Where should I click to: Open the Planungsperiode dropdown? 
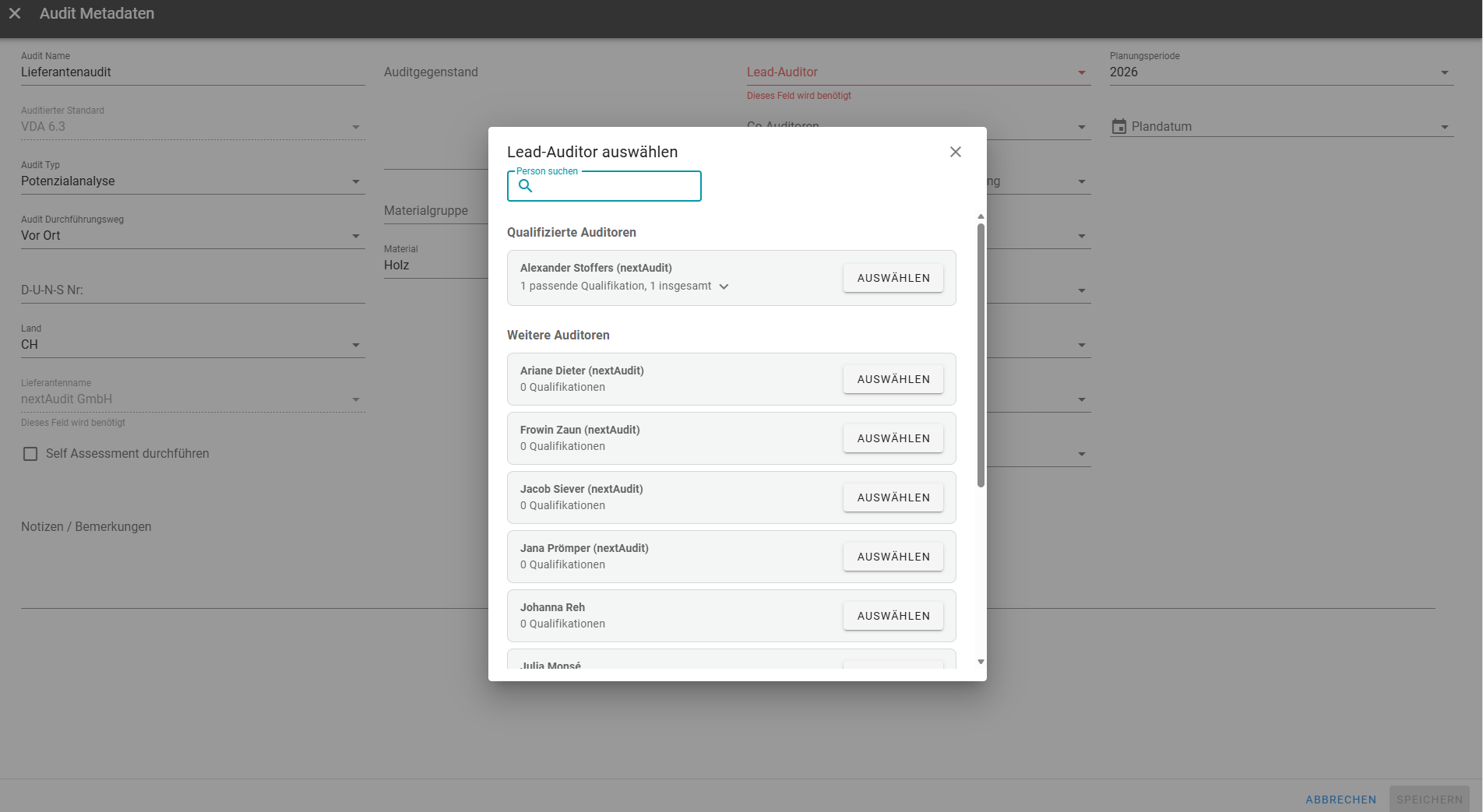(1444, 72)
